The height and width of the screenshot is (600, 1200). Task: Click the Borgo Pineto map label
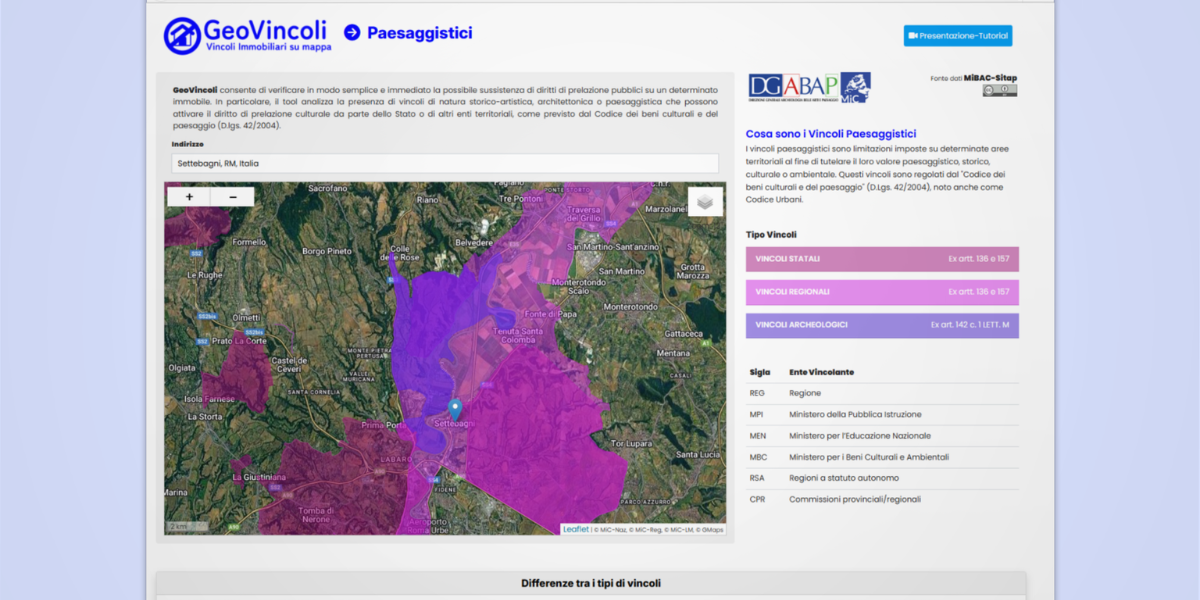[x=328, y=250]
